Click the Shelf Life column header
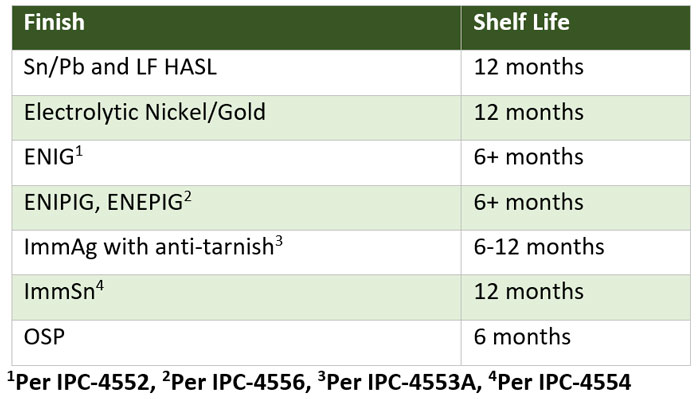 pos(575,28)
